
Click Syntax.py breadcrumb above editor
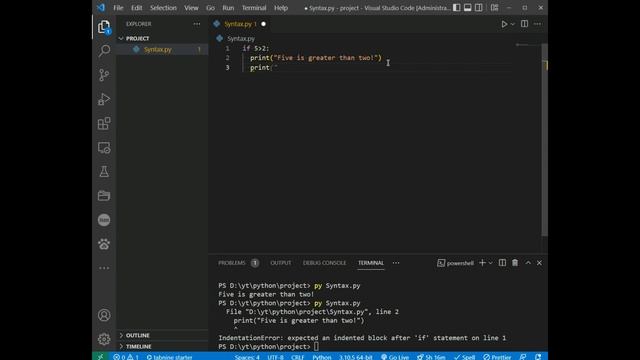point(241,38)
